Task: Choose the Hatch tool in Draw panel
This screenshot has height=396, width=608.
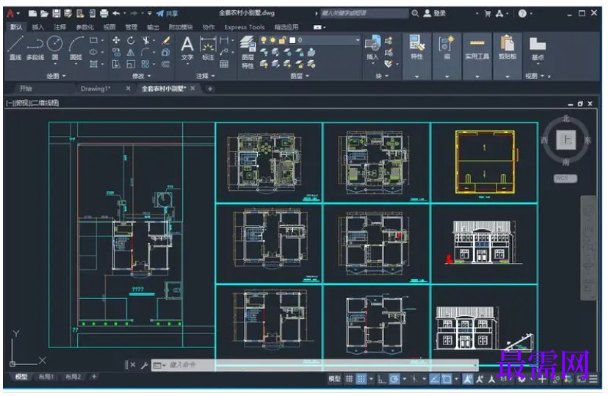Action: point(93,64)
